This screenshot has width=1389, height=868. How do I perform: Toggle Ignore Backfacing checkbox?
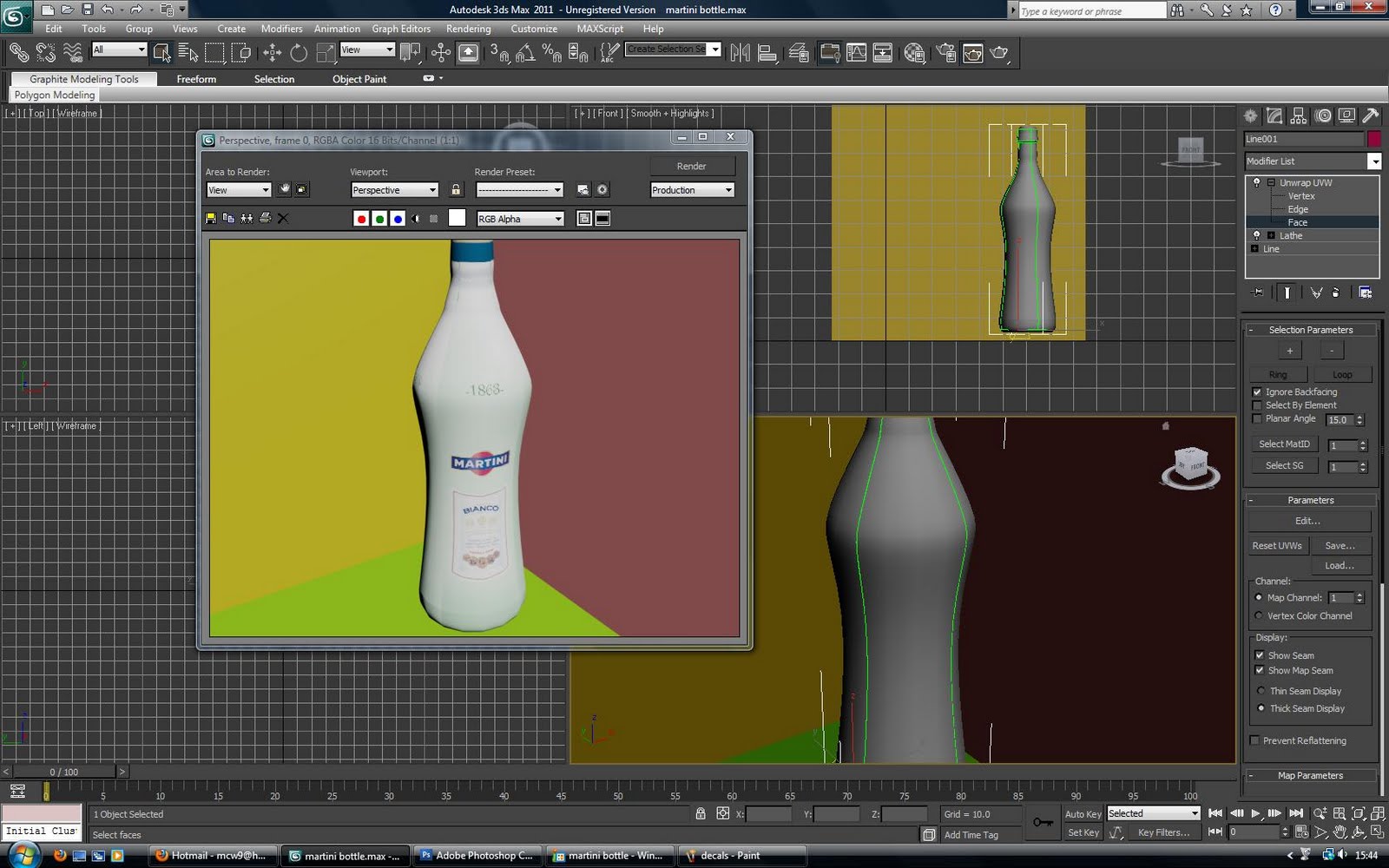[x=1257, y=392]
